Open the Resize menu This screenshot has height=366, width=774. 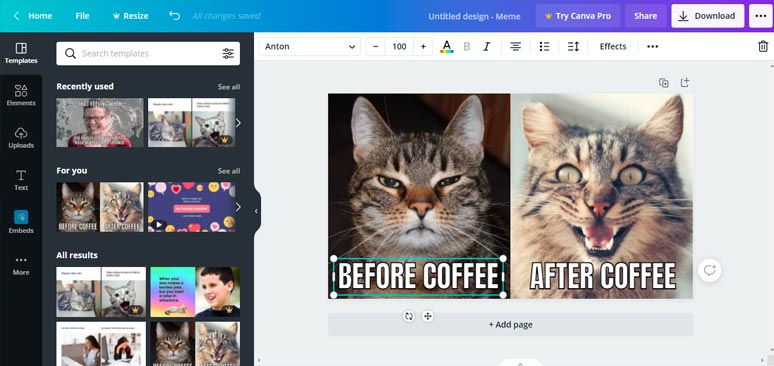[130, 16]
